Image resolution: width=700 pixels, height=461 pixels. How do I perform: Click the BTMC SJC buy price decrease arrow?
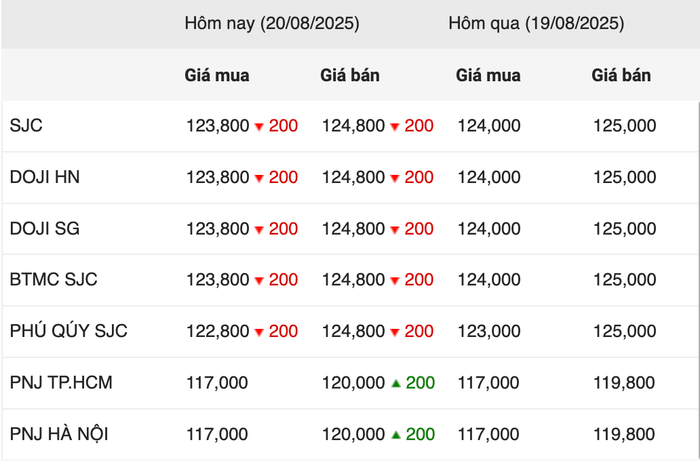pos(259,281)
